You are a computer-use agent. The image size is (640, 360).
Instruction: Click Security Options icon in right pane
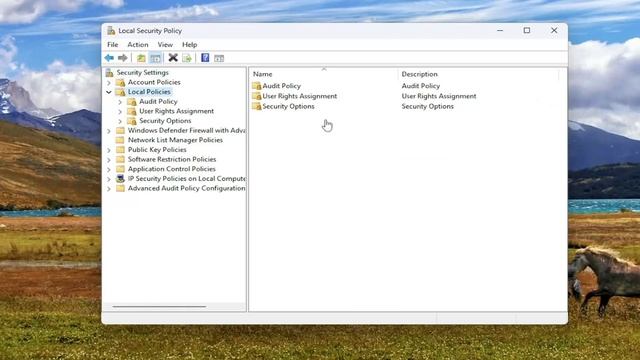point(256,106)
